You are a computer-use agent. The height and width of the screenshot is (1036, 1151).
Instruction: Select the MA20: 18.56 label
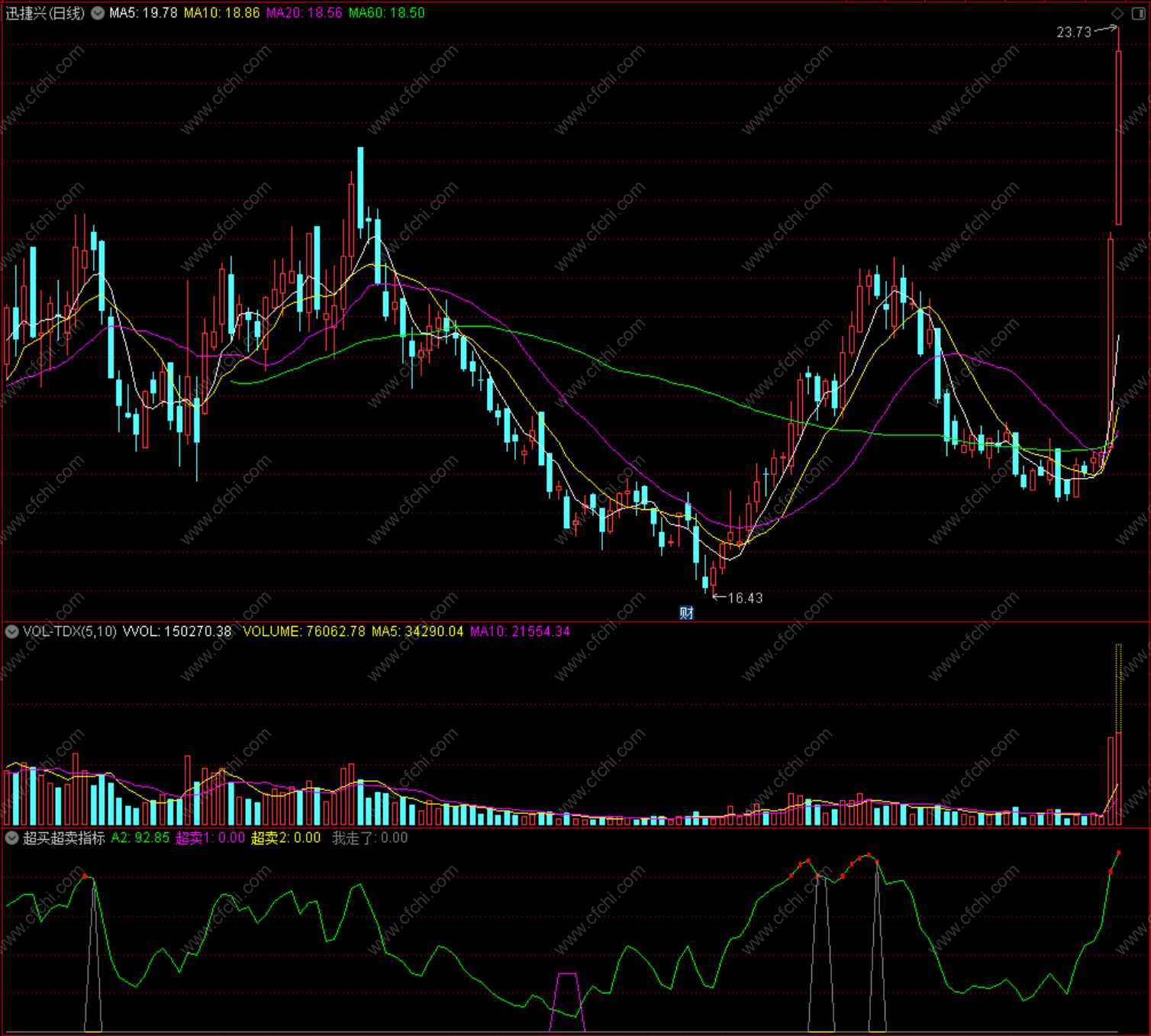pyautogui.click(x=305, y=13)
